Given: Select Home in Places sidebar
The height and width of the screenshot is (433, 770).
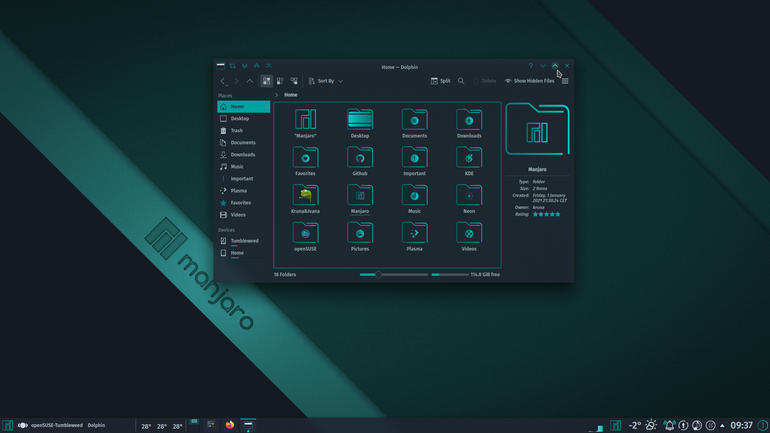Looking at the screenshot, I should [244, 107].
